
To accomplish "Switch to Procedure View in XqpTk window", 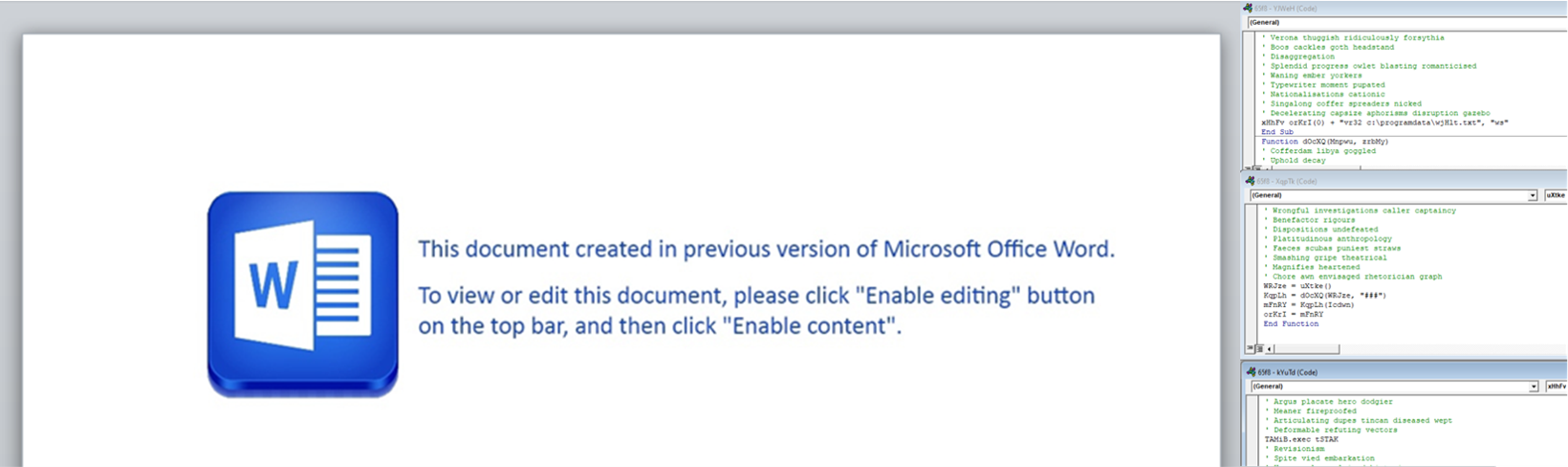I will [1251, 348].
